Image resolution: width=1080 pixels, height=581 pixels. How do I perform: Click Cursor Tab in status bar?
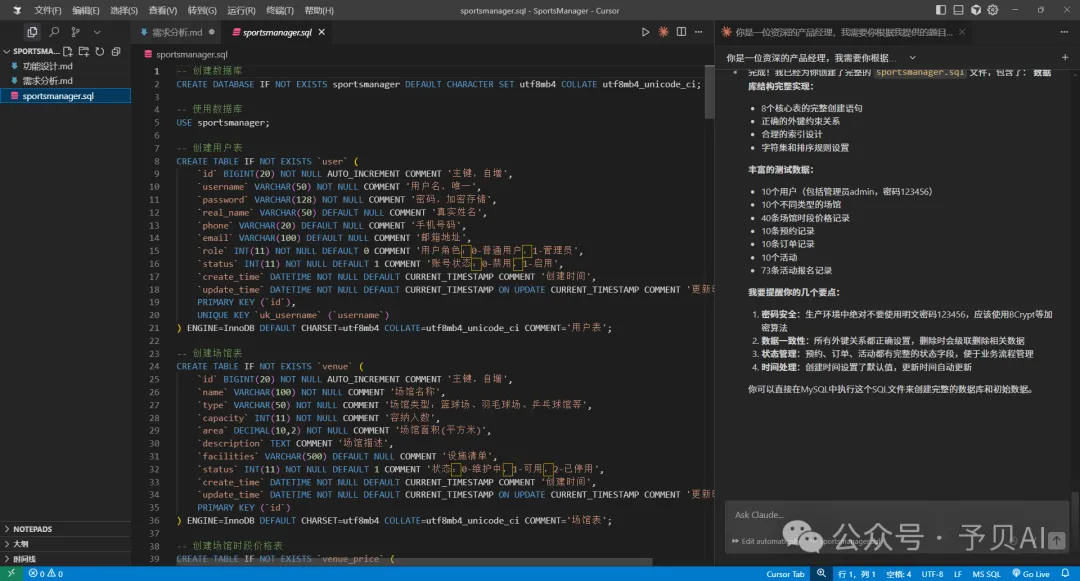785,574
